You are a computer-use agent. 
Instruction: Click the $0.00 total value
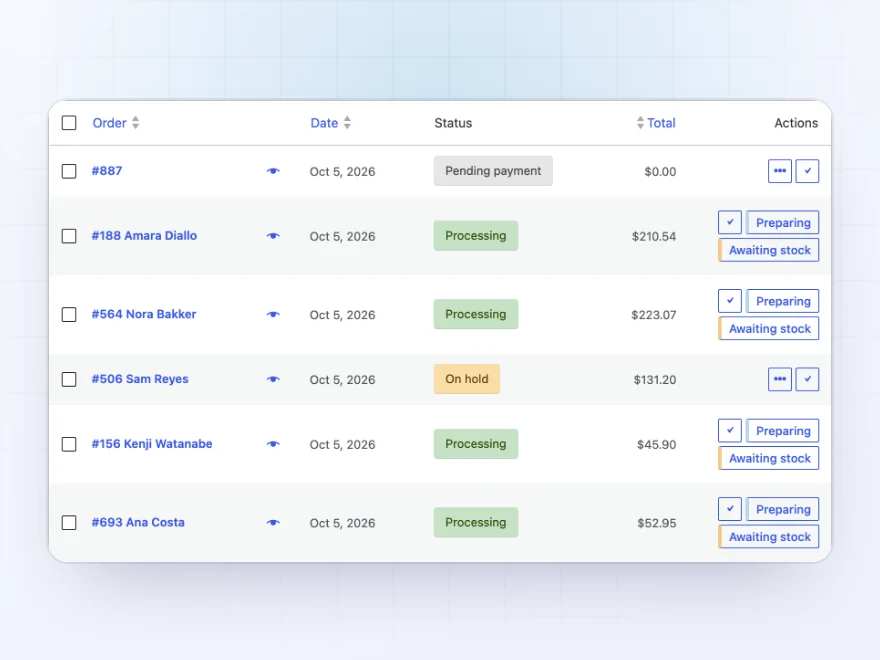click(x=660, y=171)
